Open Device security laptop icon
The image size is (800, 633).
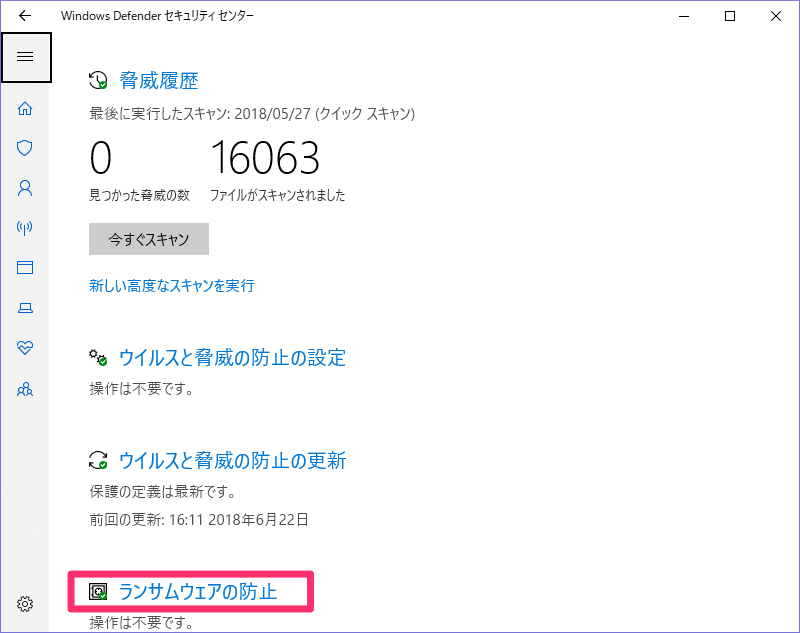coord(25,308)
